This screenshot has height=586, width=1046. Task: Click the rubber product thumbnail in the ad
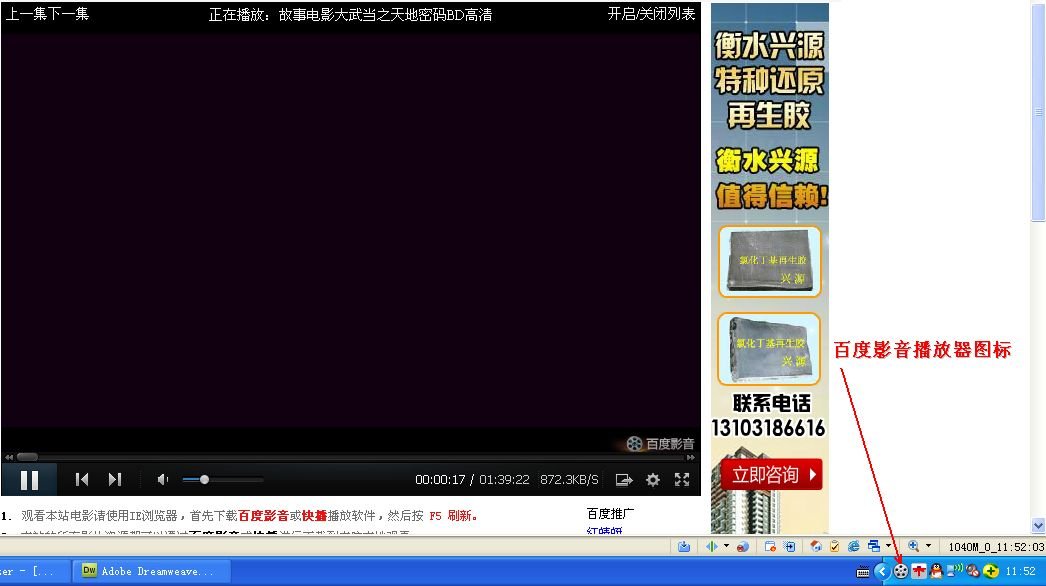(768, 261)
